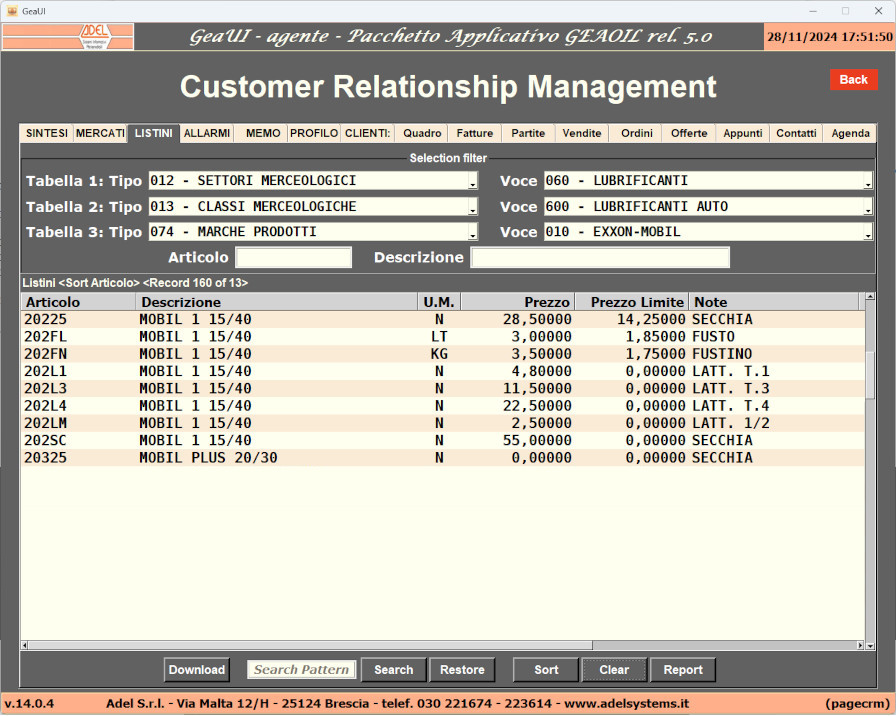Open the Partite tab
Viewport: 896px width, 716px height.
[528, 133]
